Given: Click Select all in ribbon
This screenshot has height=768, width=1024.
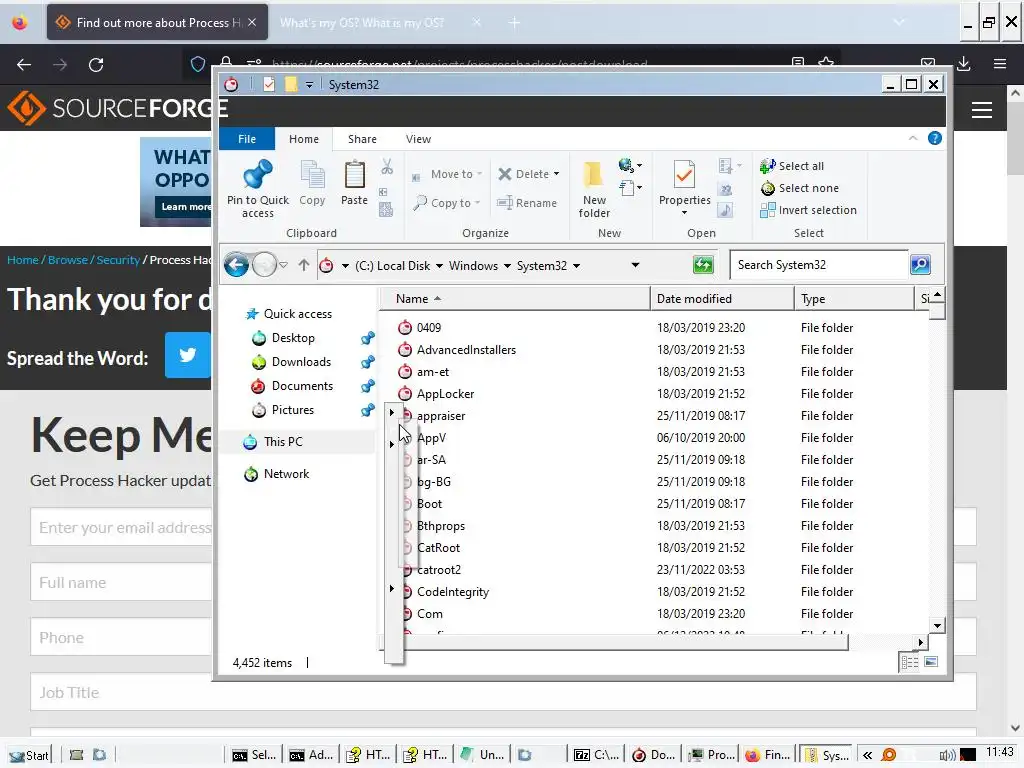Looking at the screenshot, I should (792, 166).
